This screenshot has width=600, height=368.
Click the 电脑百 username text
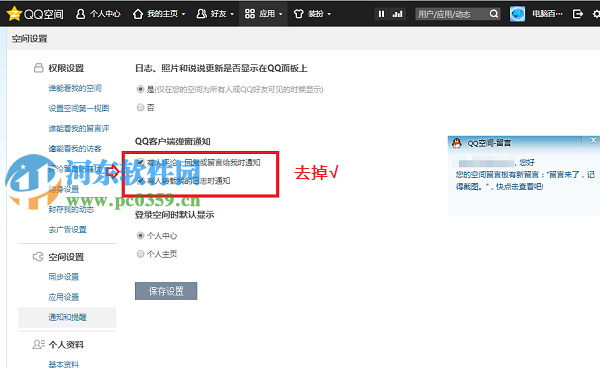547,14
